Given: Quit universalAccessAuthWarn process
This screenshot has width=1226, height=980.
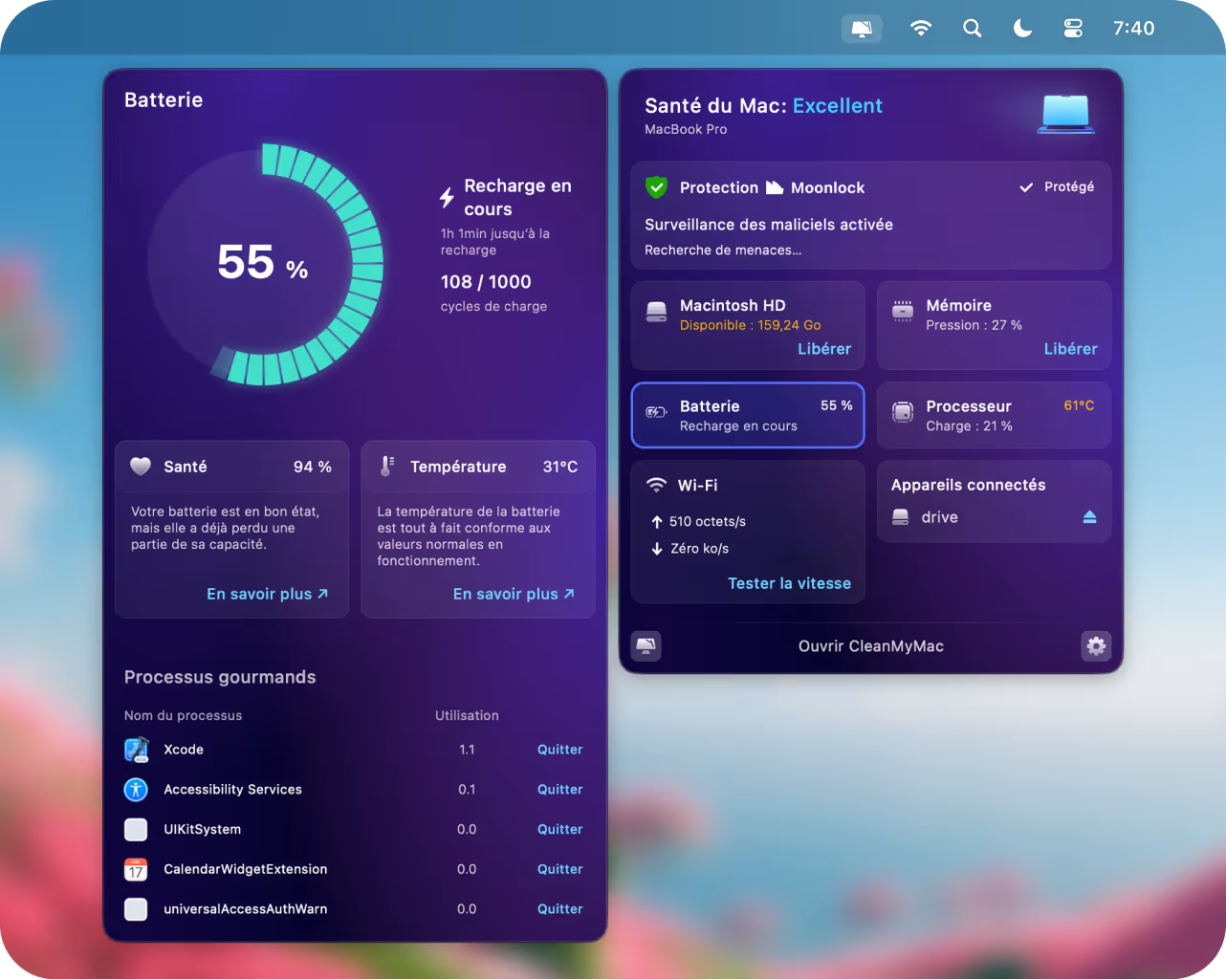Looking at the screenshot, I should pos(560,909).
